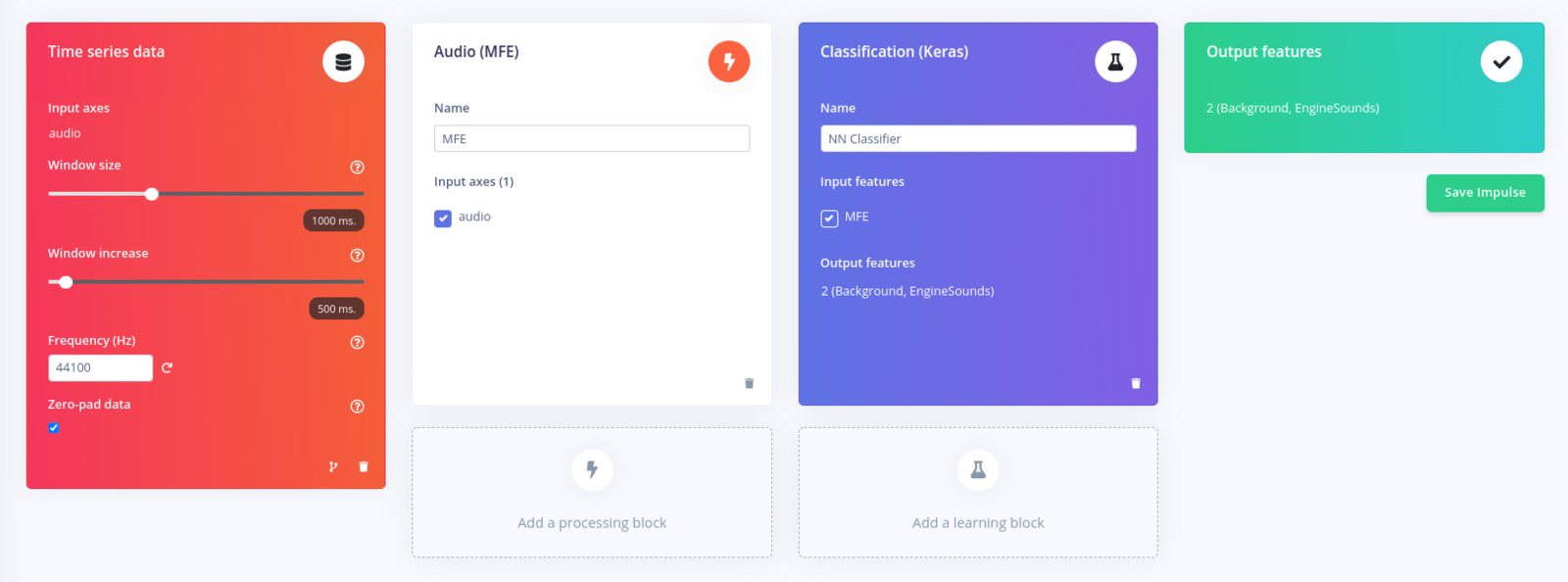The width and height of the screenshot is (1568, 582).
Task: Click the Window size slider handle
Action: pyautogui.click(x=152, y=194)
